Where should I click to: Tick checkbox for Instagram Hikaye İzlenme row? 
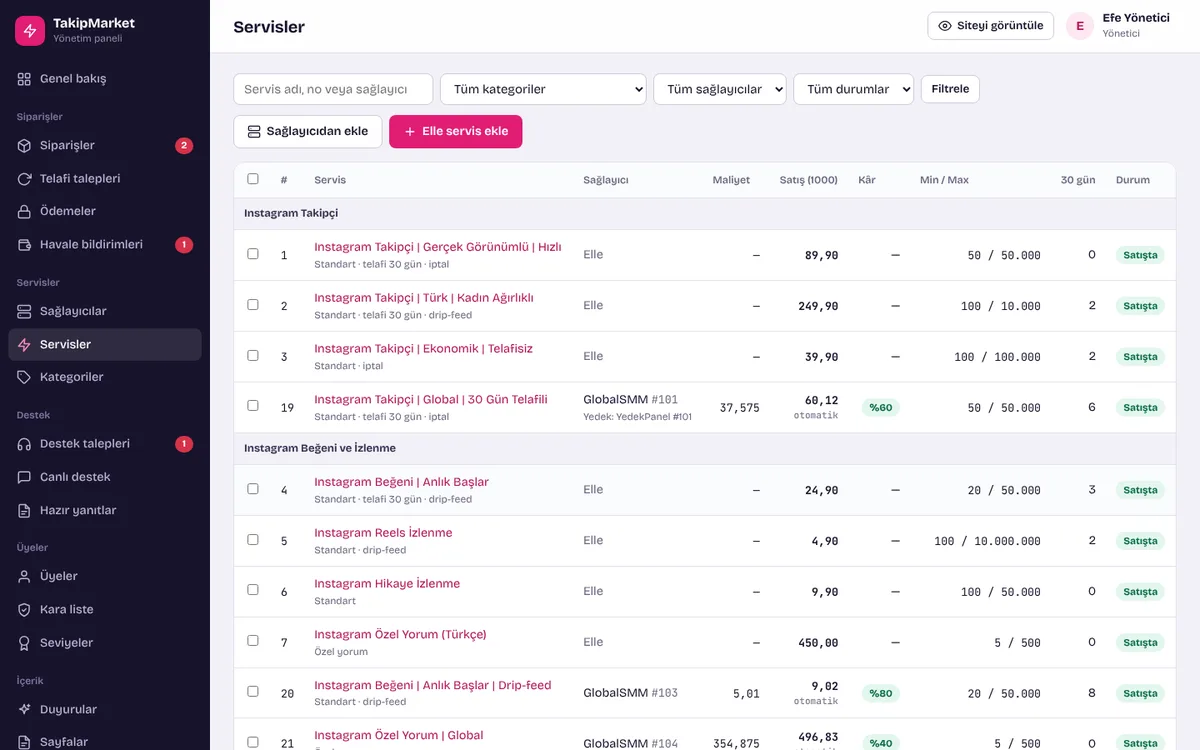(x=253, y=590)
